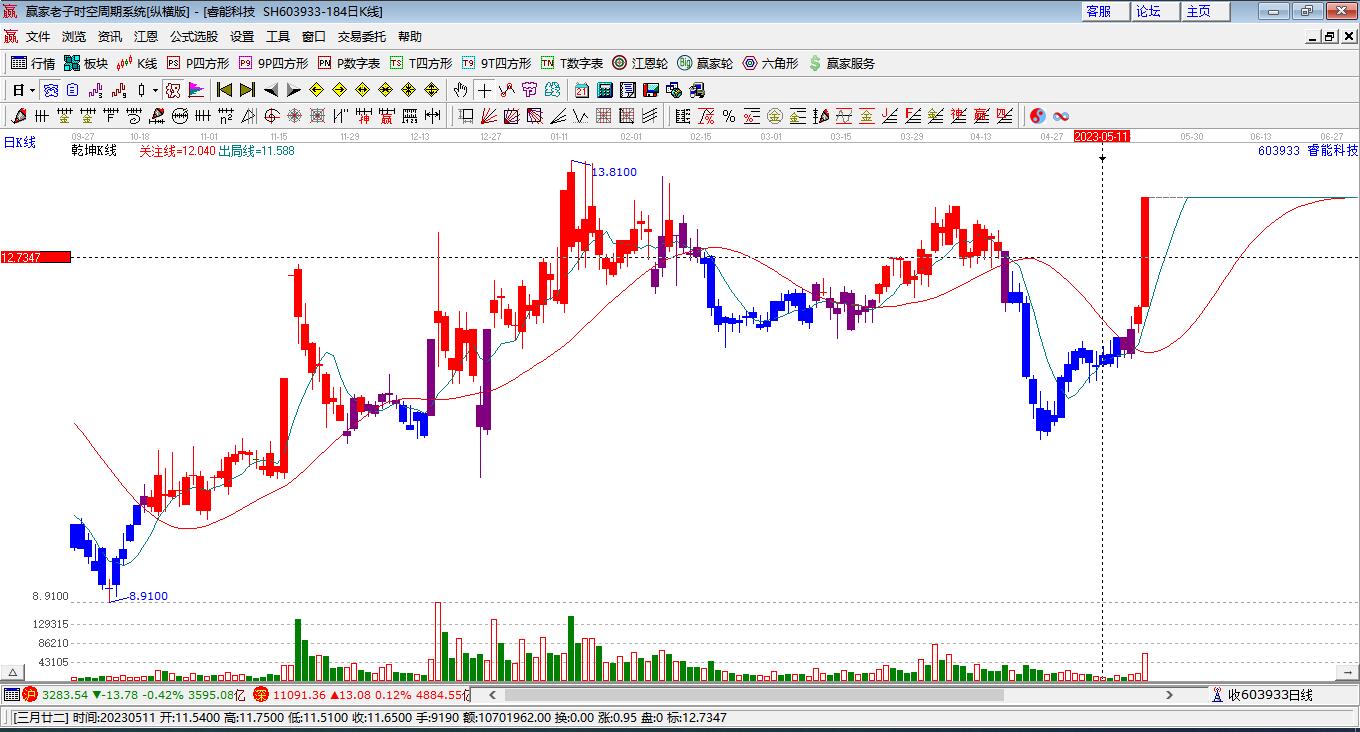1360x732 pixels.
Task: Click the up-triangle button beside the volume panel
Action: (x=14, y=673)
